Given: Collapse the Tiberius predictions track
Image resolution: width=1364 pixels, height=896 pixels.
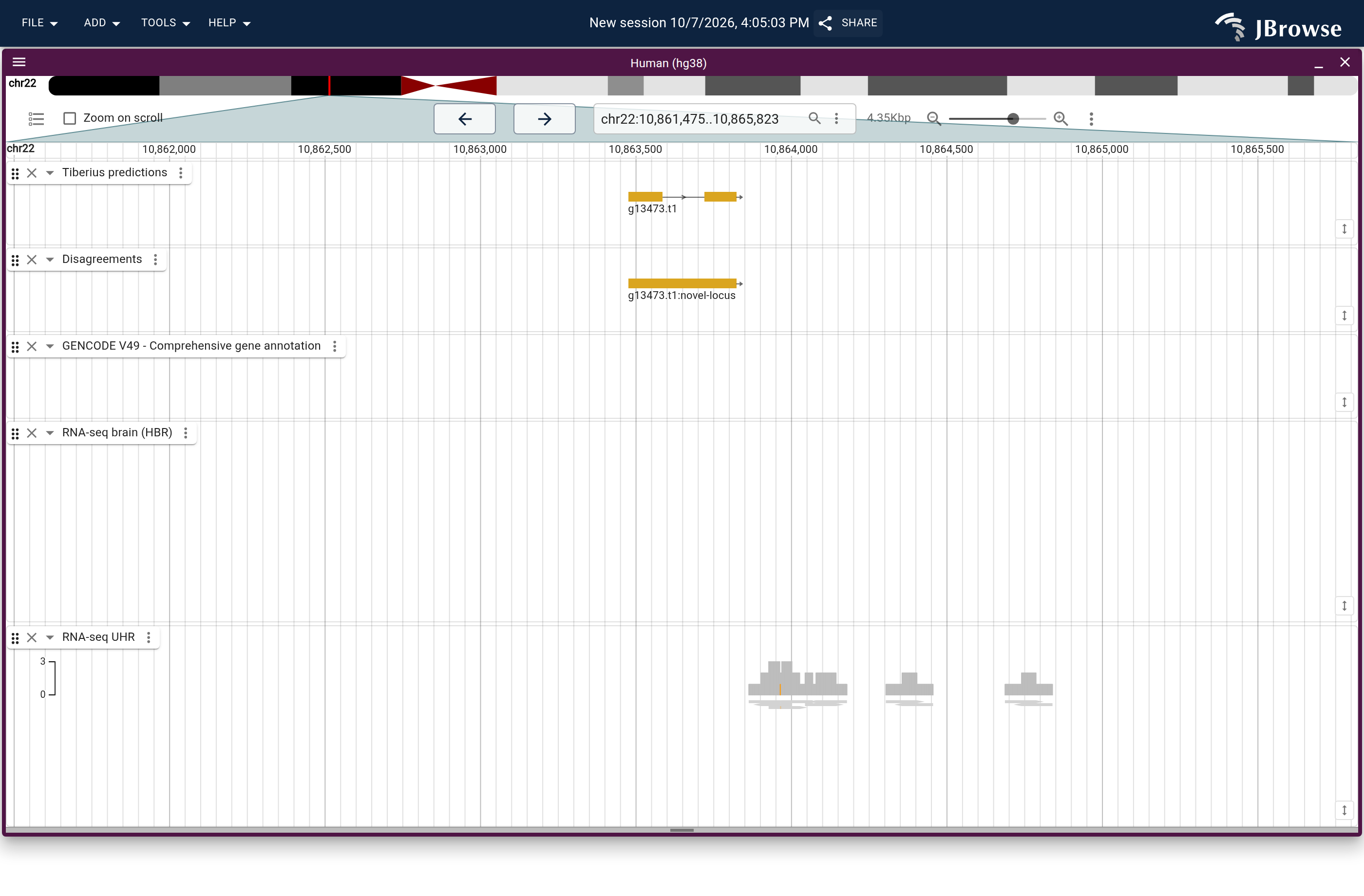Looking at the screenshot, I should (x=50, y=173).
